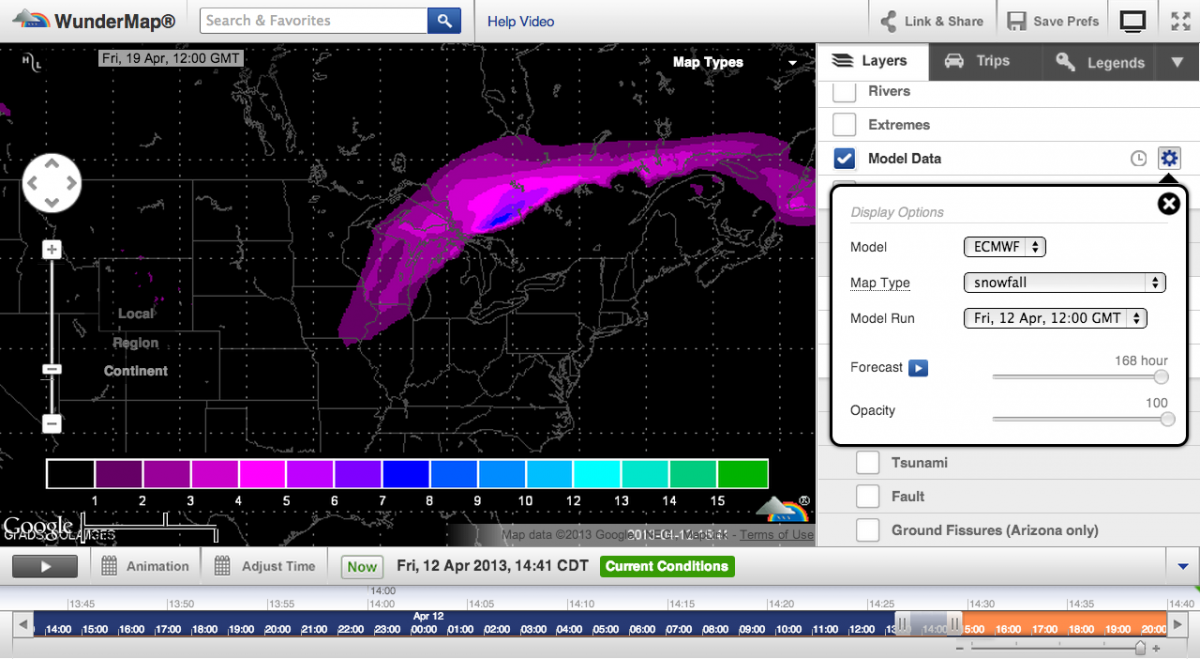Open the Model Run date dropdown

[1055, 318]
